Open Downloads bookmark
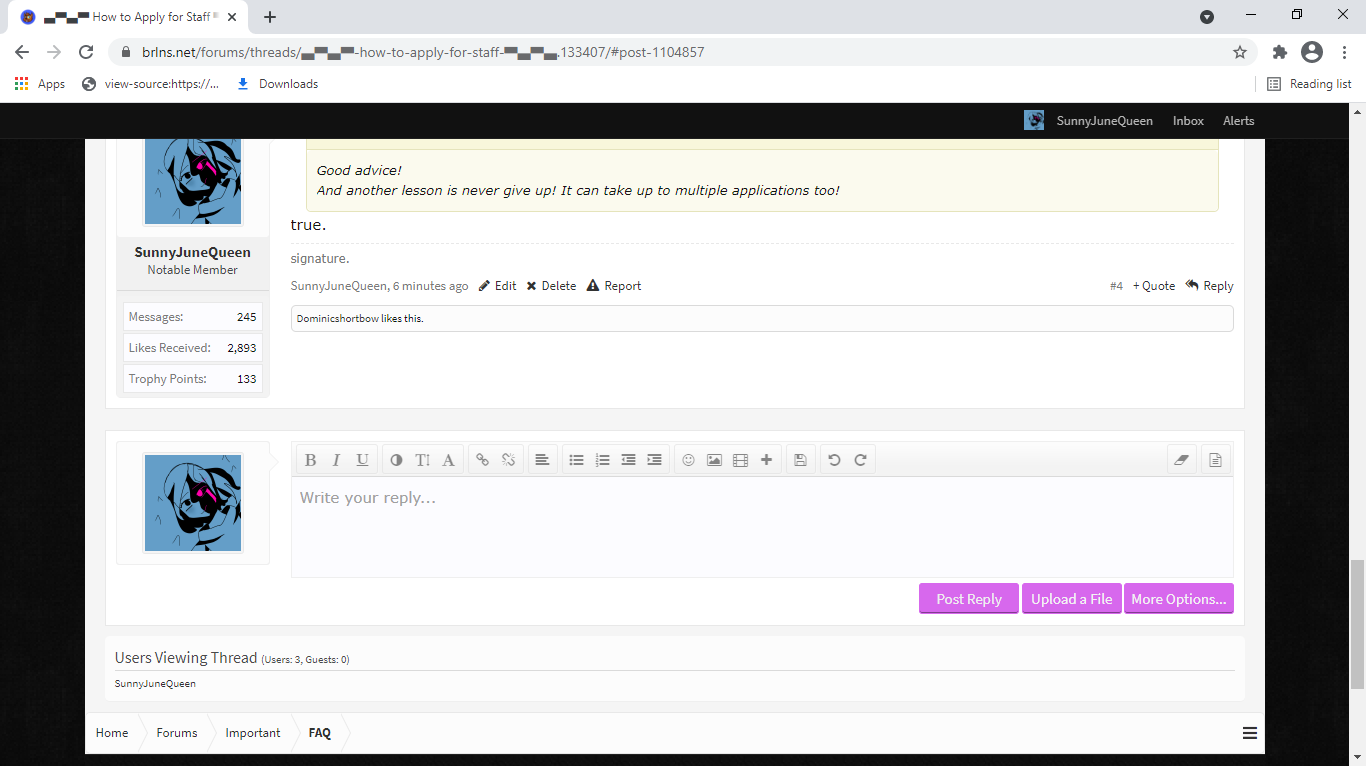The image size is (1366, 766). pyautogui.click(x=277, y=84)
